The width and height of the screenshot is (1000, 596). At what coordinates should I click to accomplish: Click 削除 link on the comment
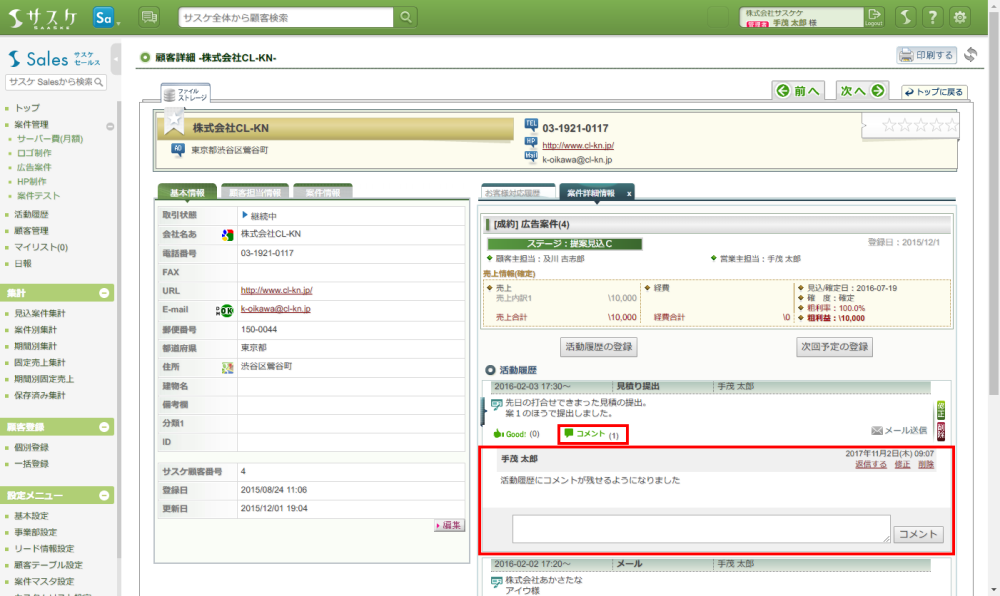click(925, 465)
